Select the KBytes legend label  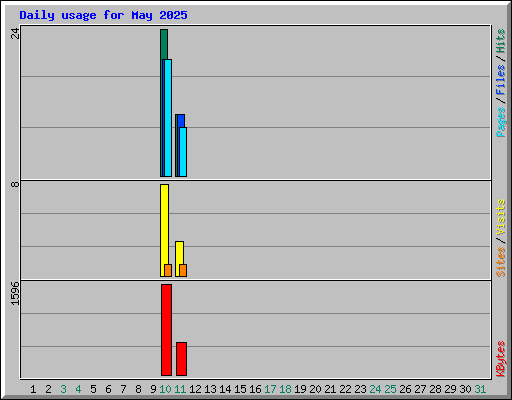pyautogui.click(x=500, y=359)
